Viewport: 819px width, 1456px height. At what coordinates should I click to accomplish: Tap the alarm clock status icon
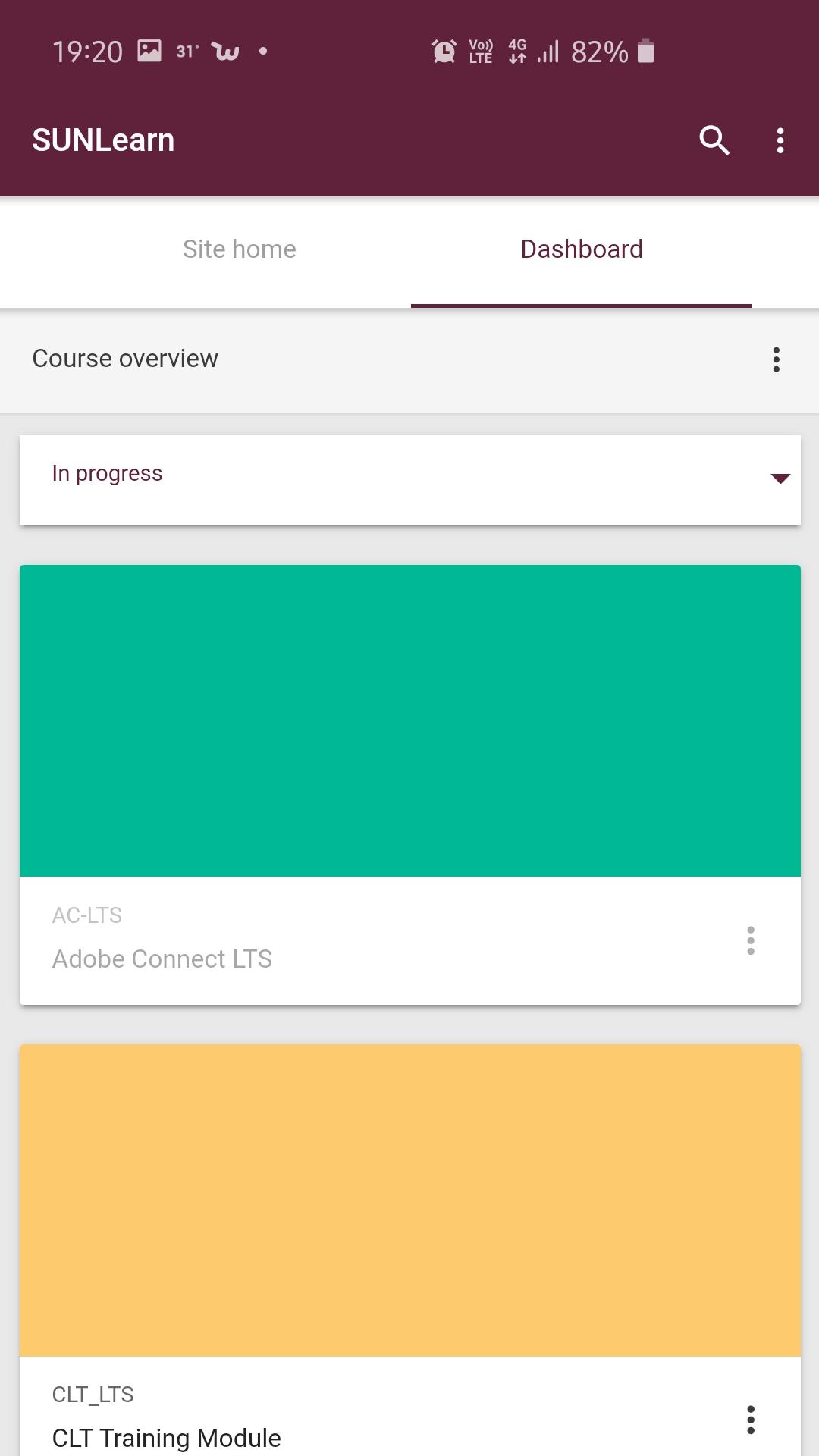[x=444, y=52]
